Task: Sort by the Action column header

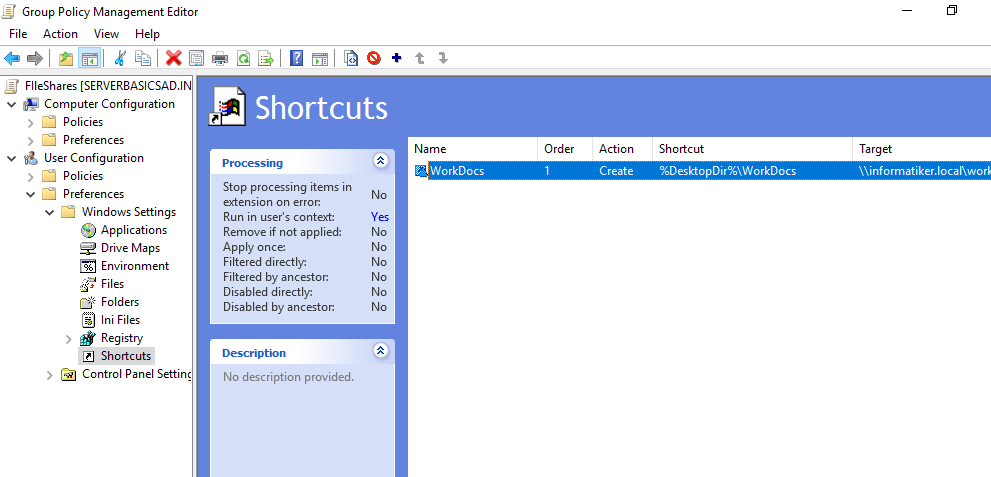Action: coord(623,149)
